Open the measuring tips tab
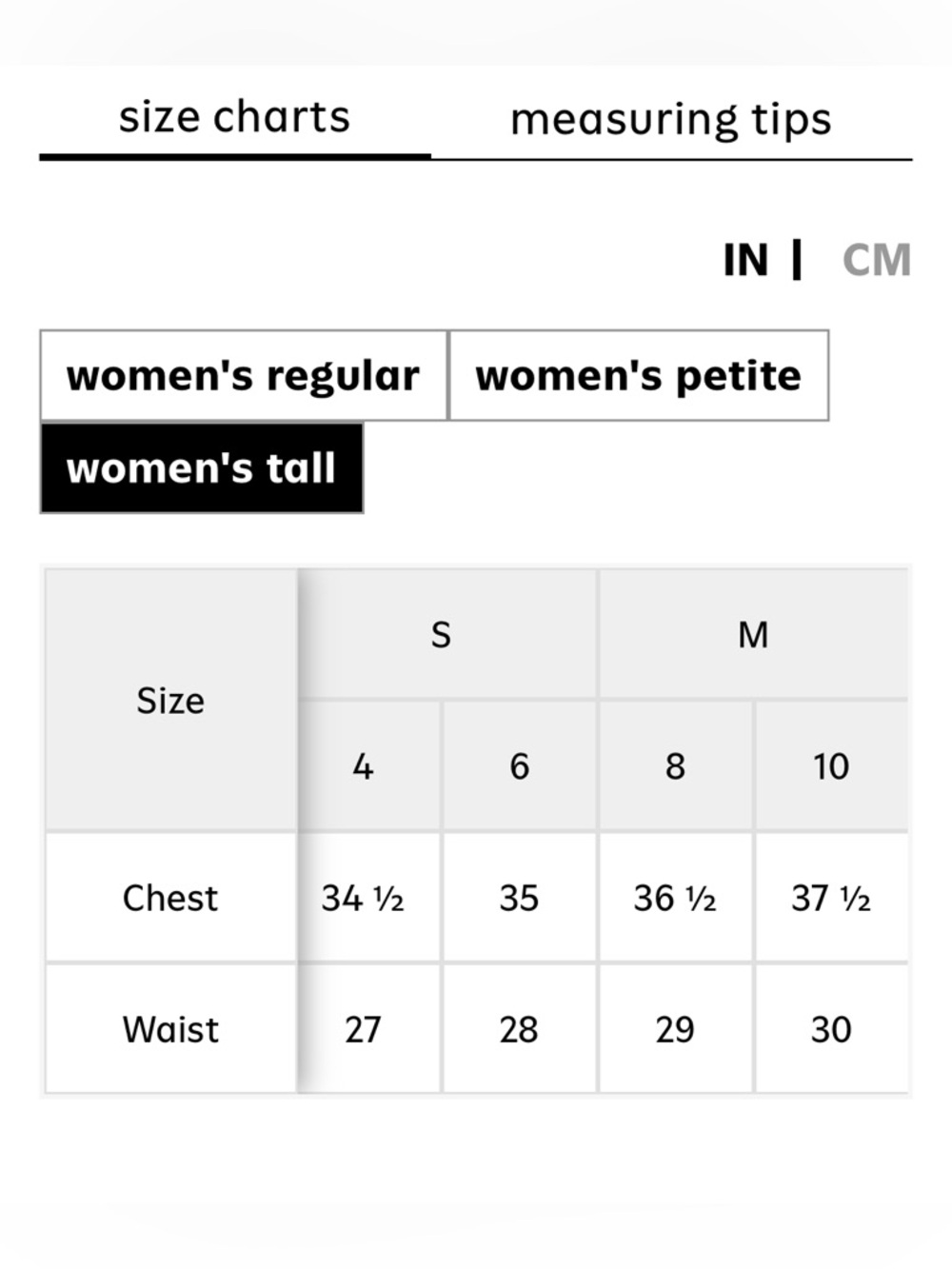Viewport: 952px width, 1269px height. pyautogui.click(x=671, y=120)
